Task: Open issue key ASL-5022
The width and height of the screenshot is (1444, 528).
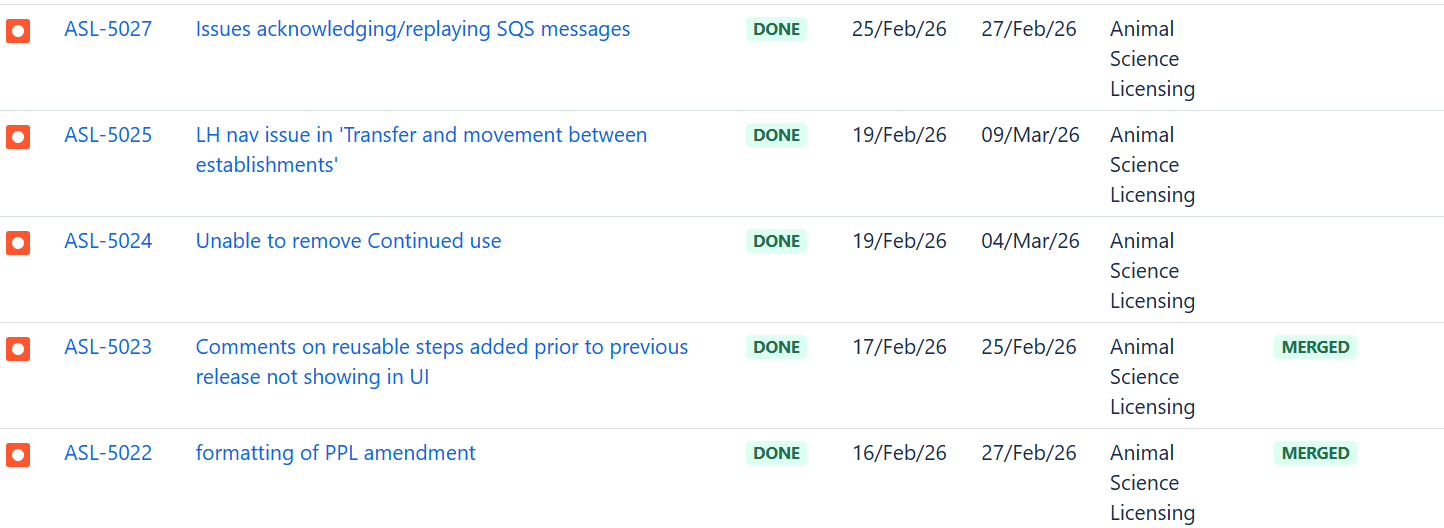Action: click(x=108, y=453)
